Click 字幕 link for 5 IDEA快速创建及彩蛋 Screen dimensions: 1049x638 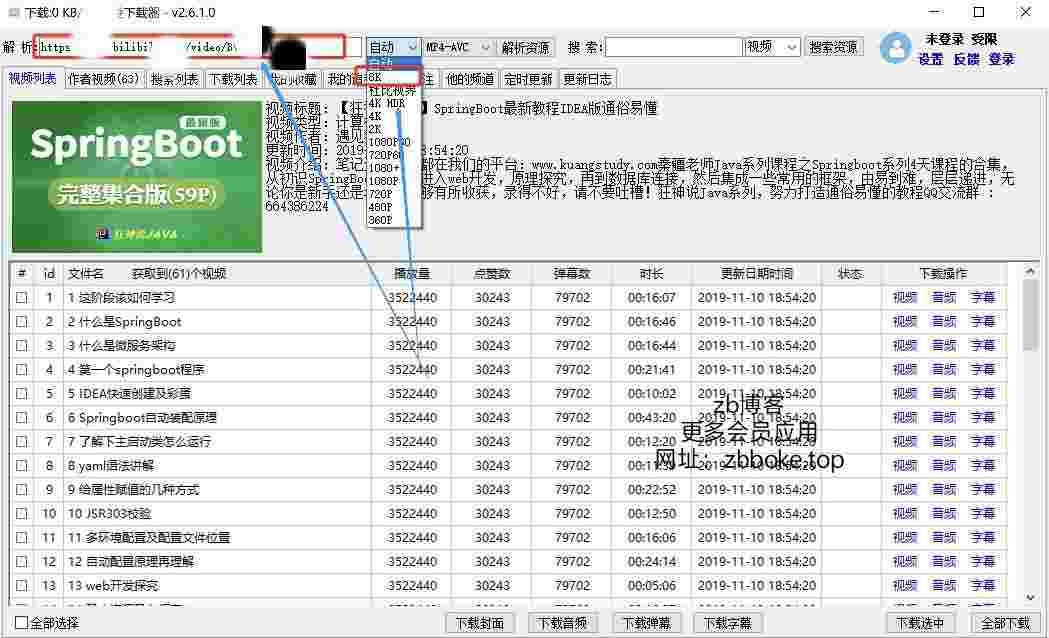(x=982, y=393)
